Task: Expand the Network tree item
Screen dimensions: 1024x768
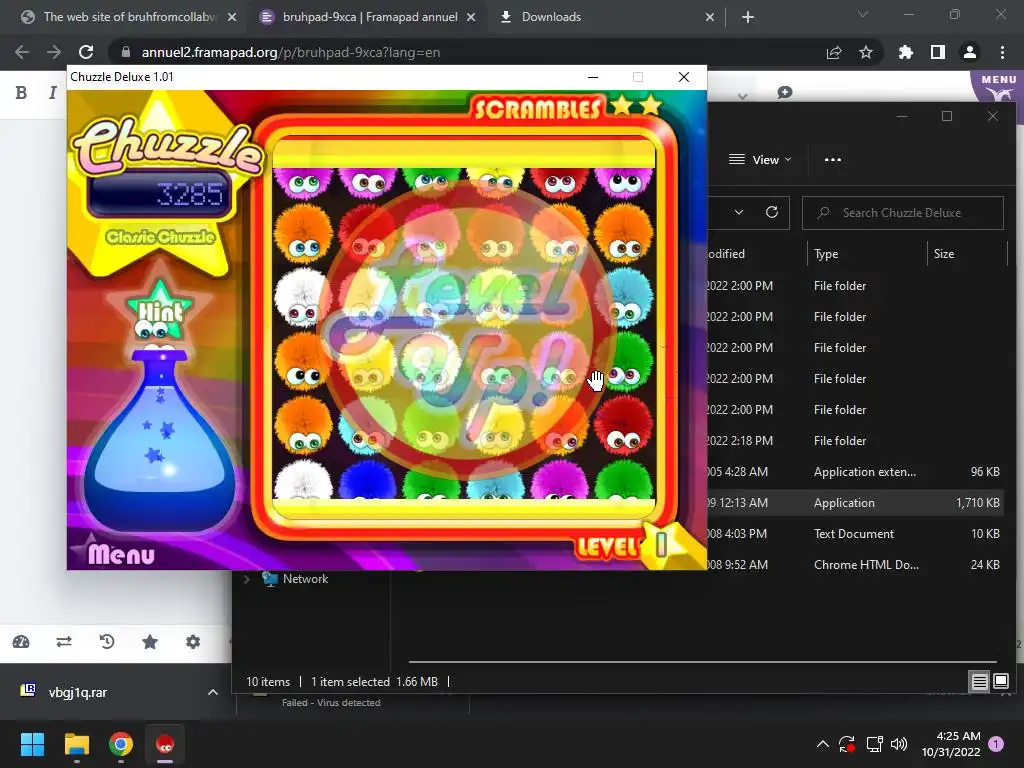Action: tap(246, 579)
